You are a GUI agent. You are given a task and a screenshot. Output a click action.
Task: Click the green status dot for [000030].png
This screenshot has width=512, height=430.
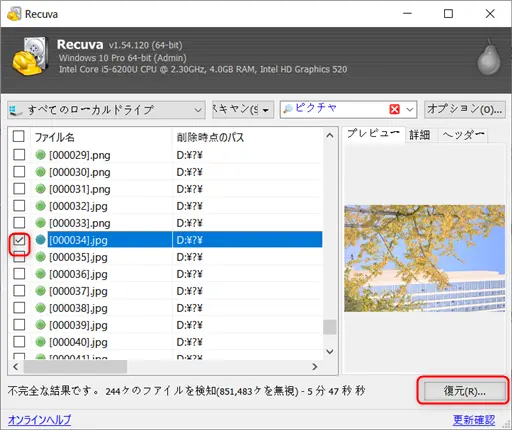[40, 172]
